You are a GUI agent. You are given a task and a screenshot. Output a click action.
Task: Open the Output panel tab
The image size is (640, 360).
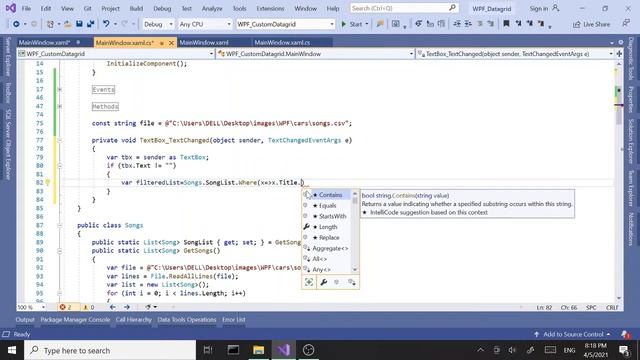[x=25, y=320]
